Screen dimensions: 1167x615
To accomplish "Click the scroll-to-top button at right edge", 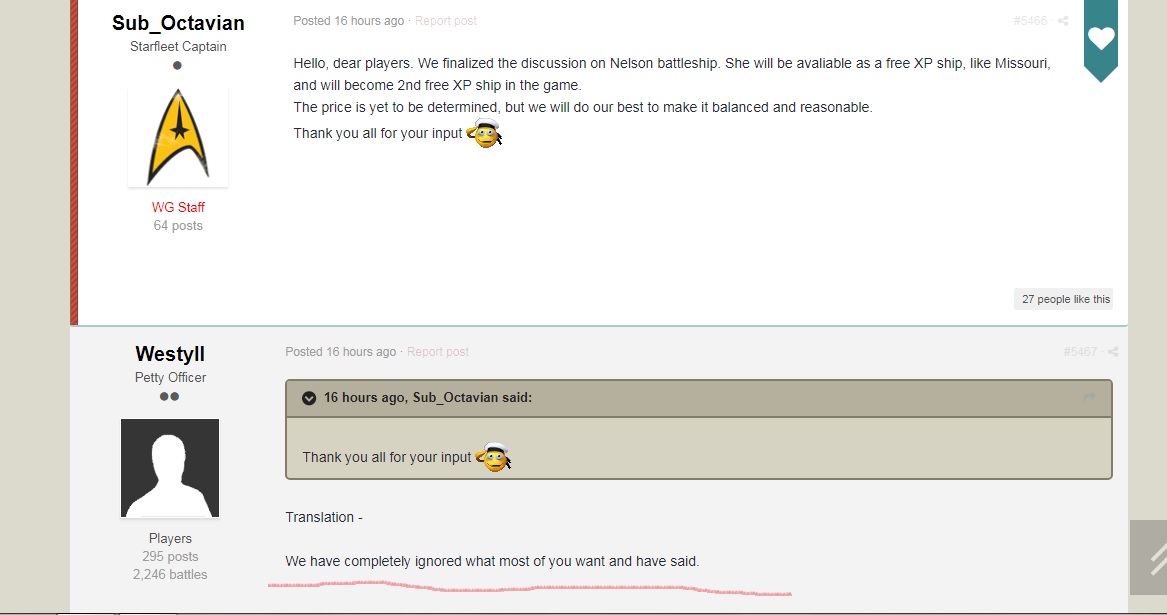I will pyautogui.click(x=1148, y=557).
